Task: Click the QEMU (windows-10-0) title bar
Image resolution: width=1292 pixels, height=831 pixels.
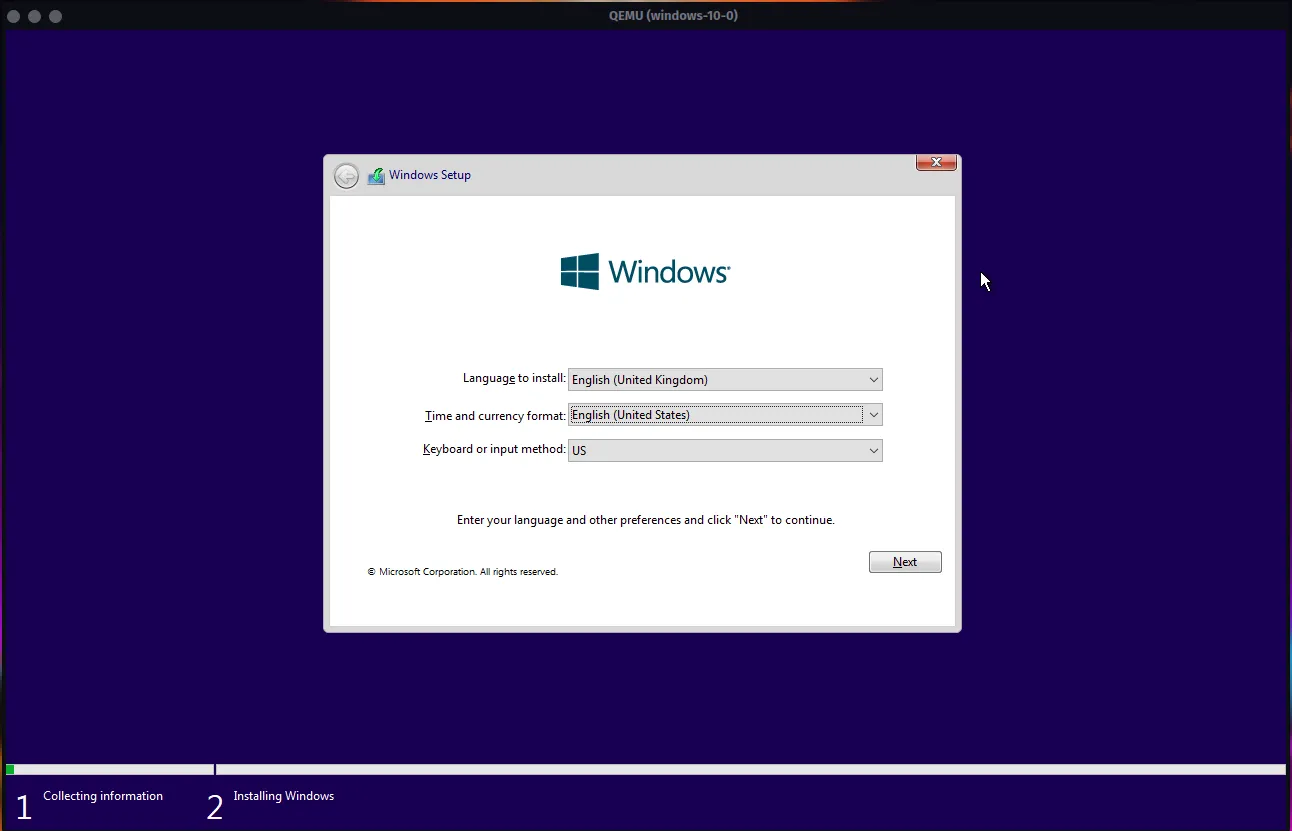Action: [x=672, y=15]
